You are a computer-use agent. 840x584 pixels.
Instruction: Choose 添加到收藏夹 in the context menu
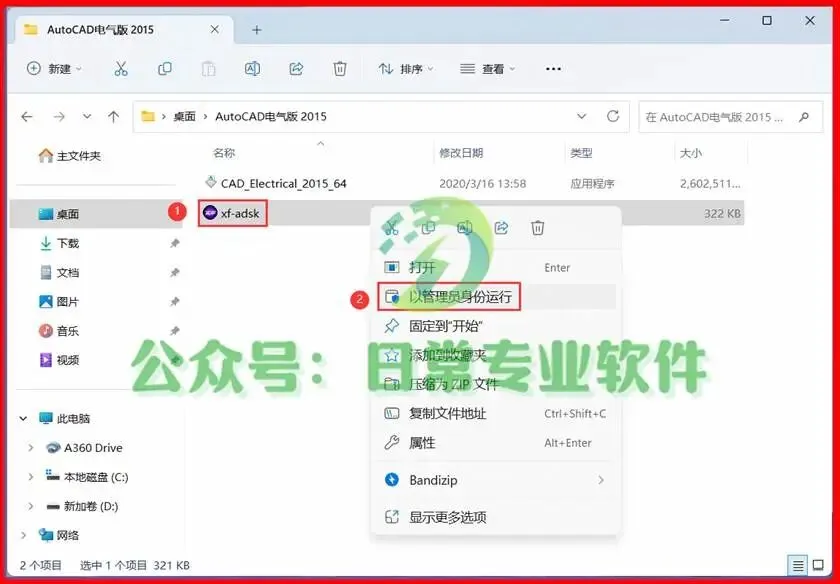pyautogui.click(x=496, y=355)
